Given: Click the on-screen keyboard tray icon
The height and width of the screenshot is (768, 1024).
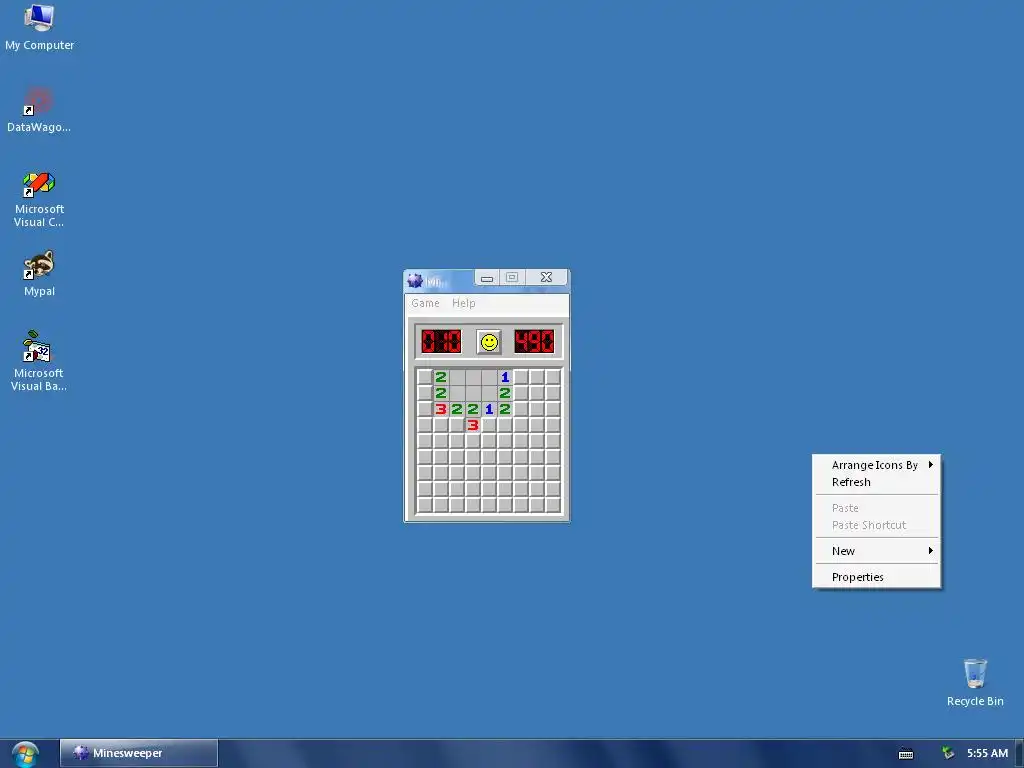Looking at the screenshot, I should 906,754.
